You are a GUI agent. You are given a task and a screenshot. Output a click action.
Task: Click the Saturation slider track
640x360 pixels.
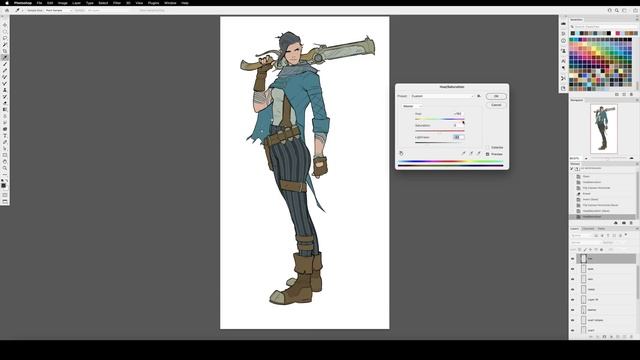440,131
